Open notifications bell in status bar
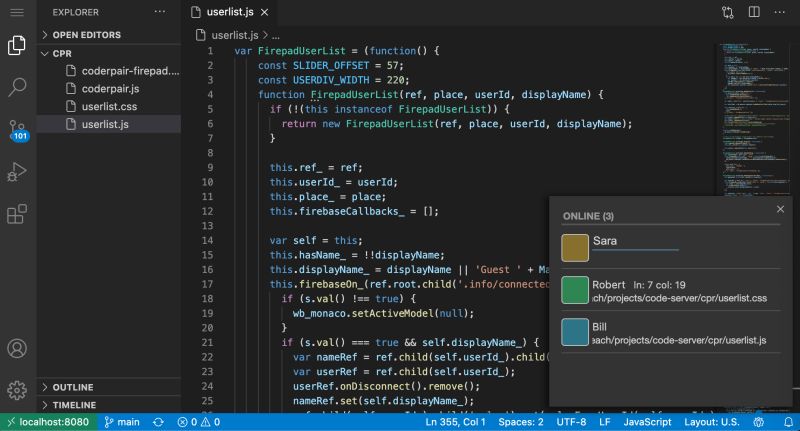 [x=788, y=422]
